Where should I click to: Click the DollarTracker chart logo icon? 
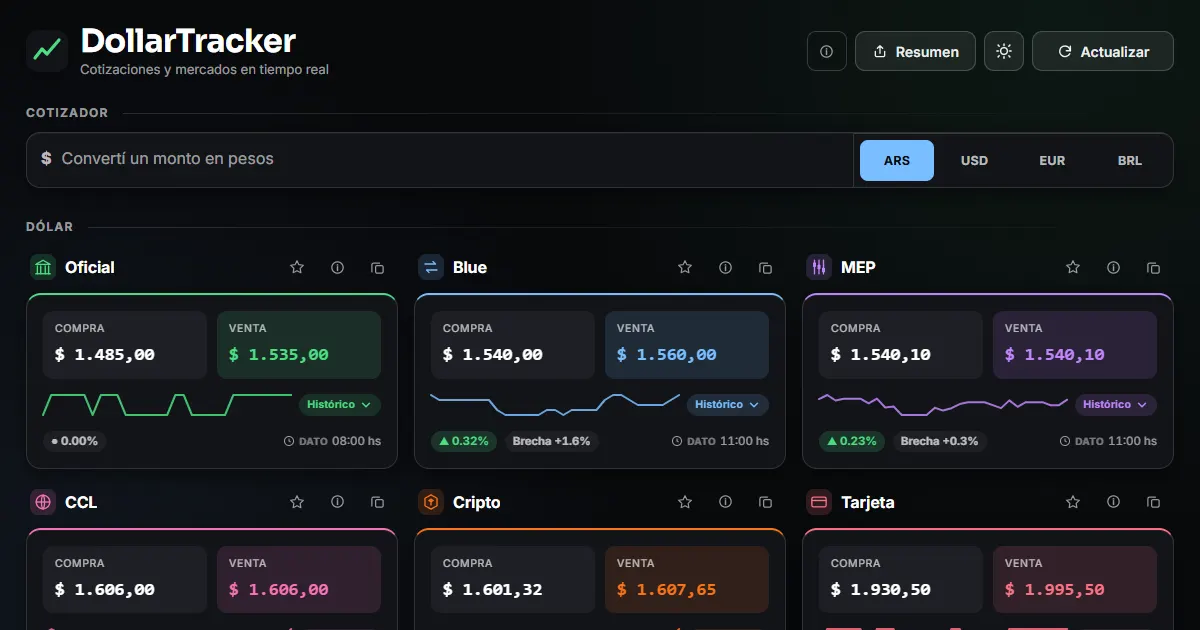tap(47, 50)
